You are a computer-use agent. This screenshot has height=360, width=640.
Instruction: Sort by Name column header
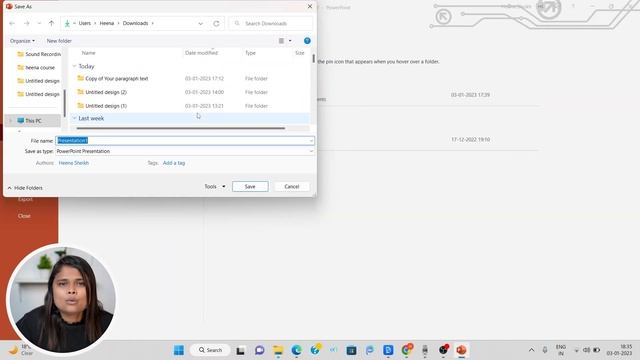[x=89, y=53]
